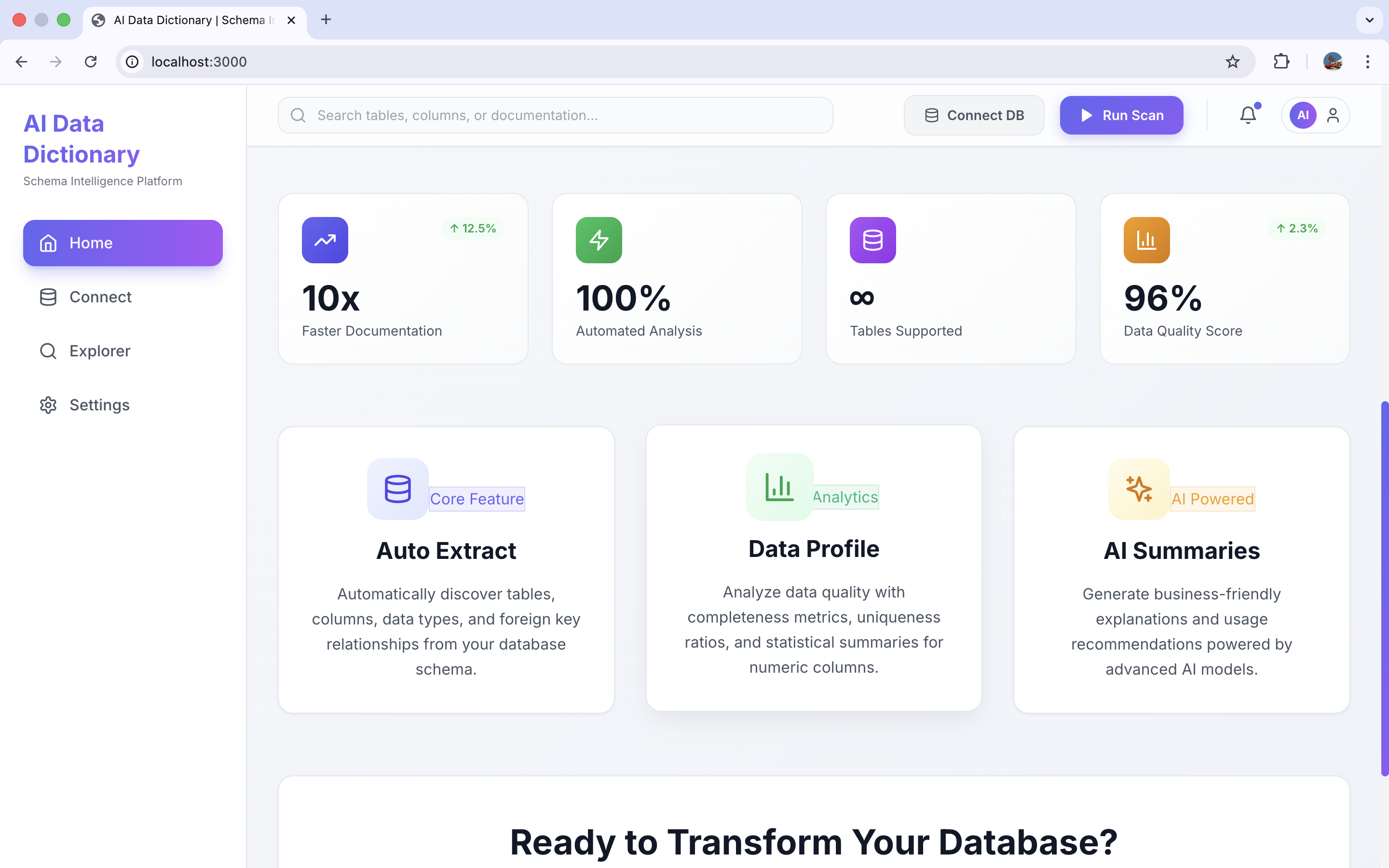Select the Home icon in the sidebar

pyautogui.click(x=48, y=243)
